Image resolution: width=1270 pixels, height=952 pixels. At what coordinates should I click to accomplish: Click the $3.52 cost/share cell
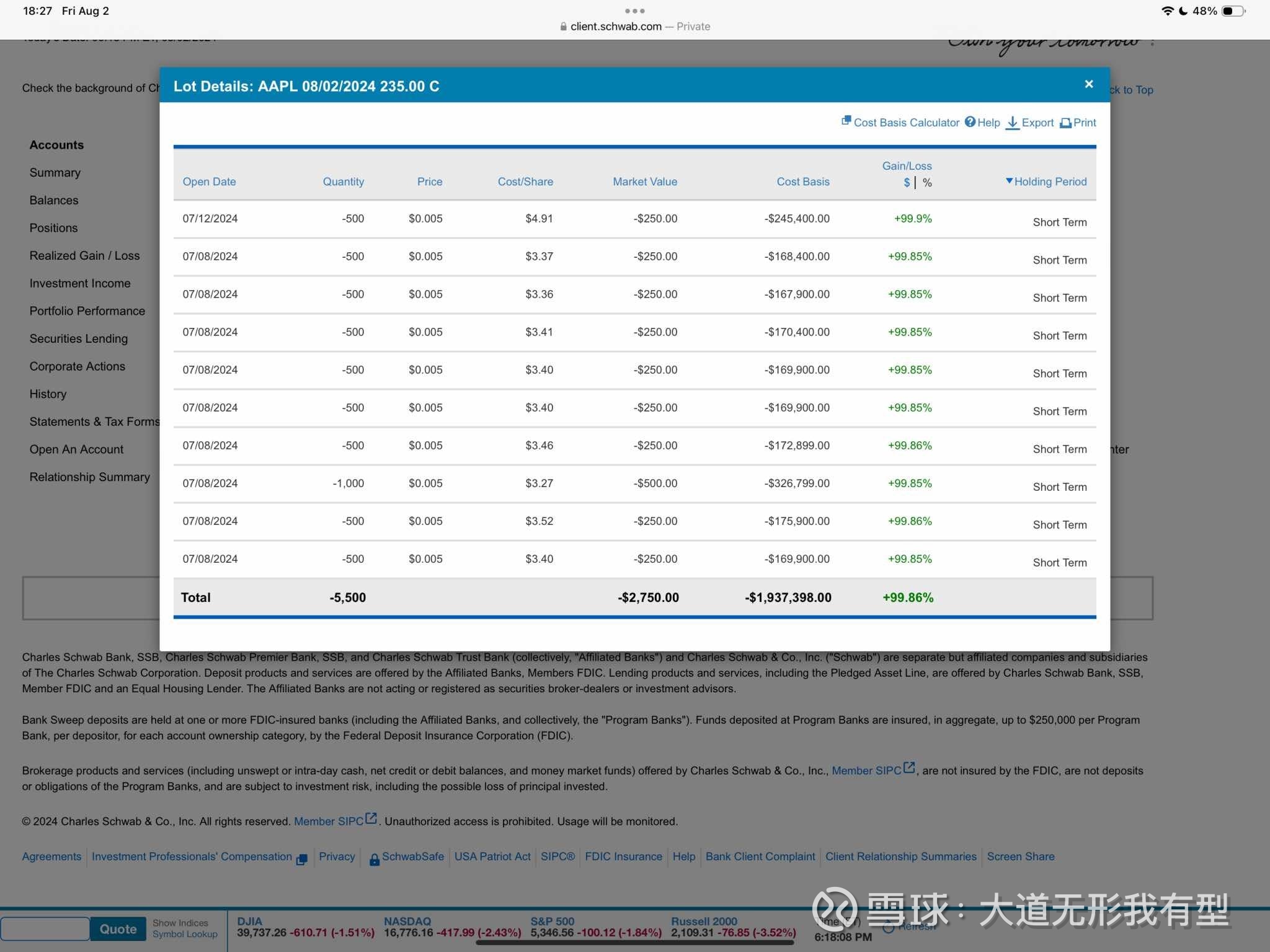[x=539, y=521]
